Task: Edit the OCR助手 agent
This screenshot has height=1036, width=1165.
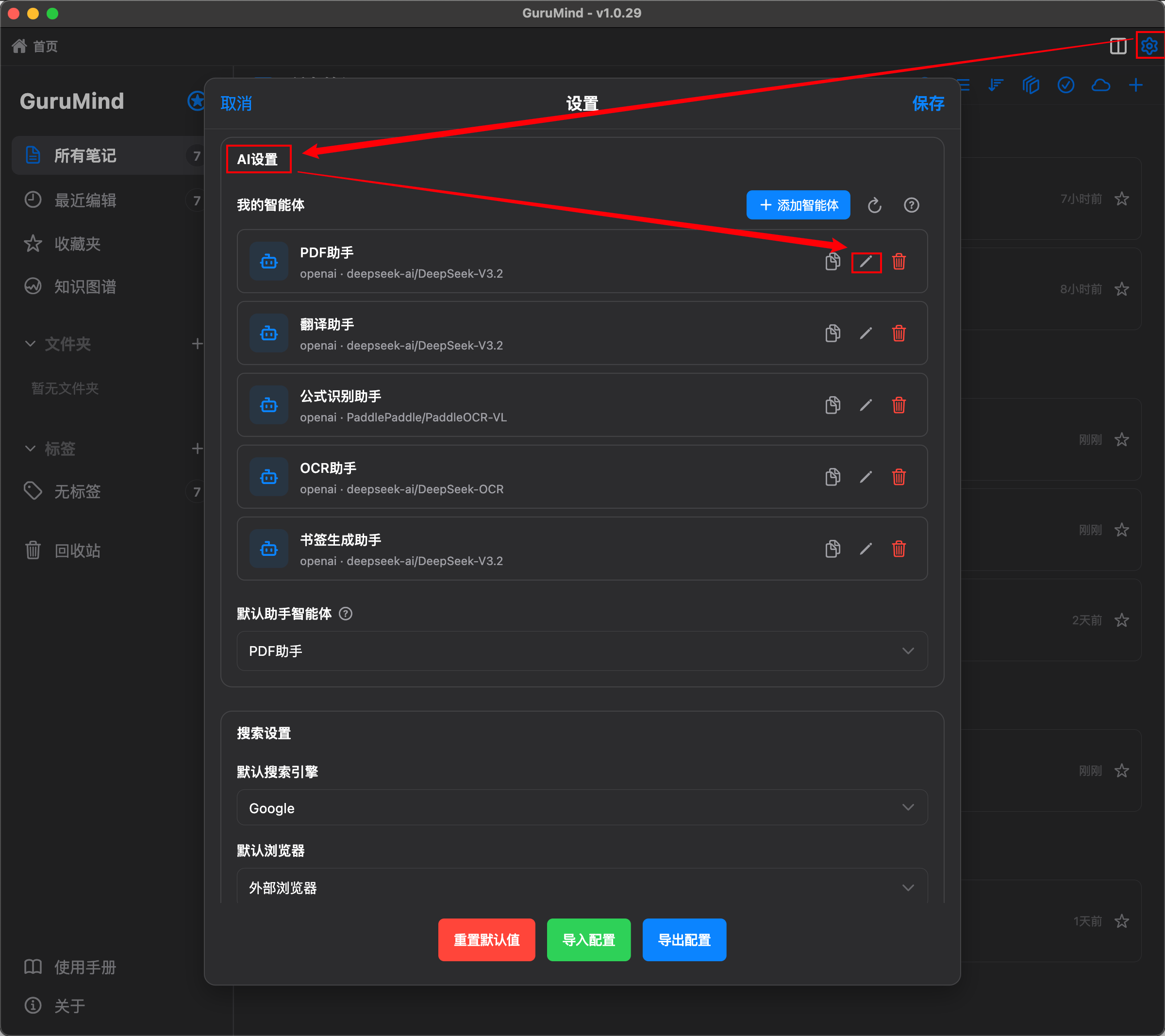Action: click(x=865, y=477)
